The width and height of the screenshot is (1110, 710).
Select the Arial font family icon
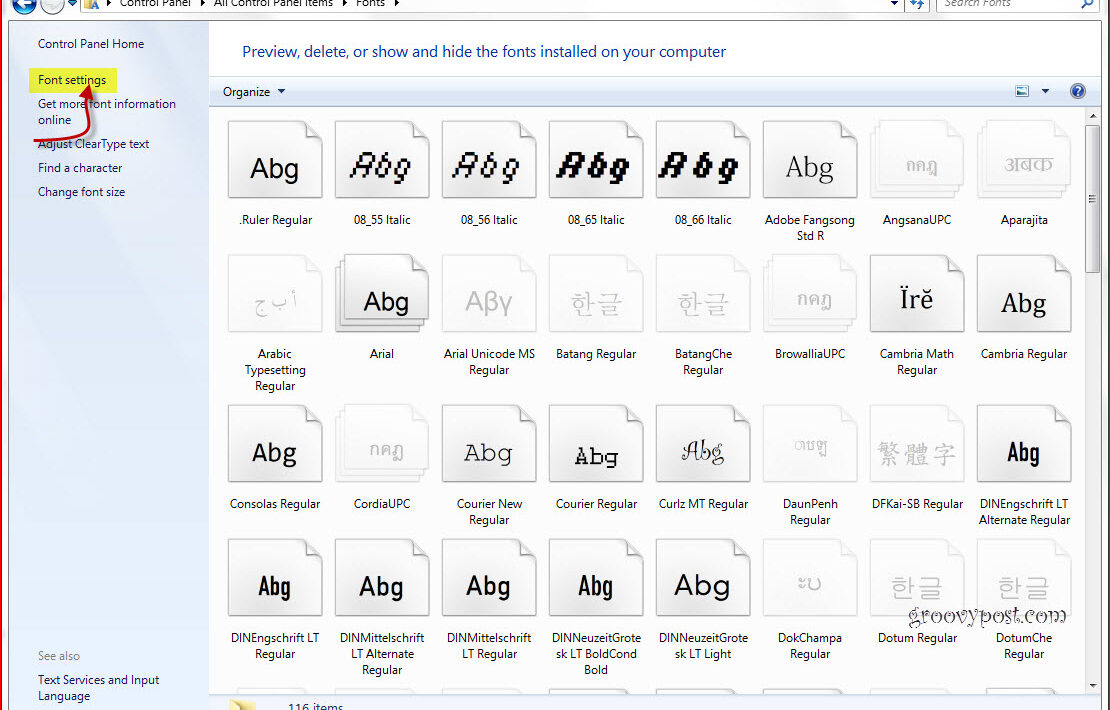[382, 294]
